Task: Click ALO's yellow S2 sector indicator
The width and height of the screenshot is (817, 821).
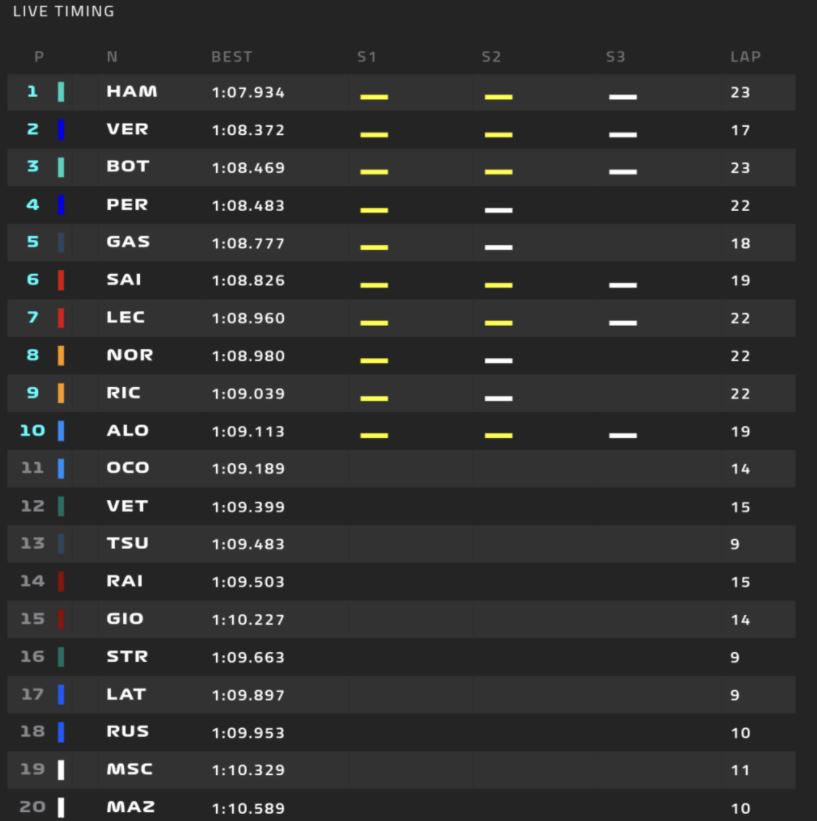Action: pyautogui.click(x=499, y=436)
